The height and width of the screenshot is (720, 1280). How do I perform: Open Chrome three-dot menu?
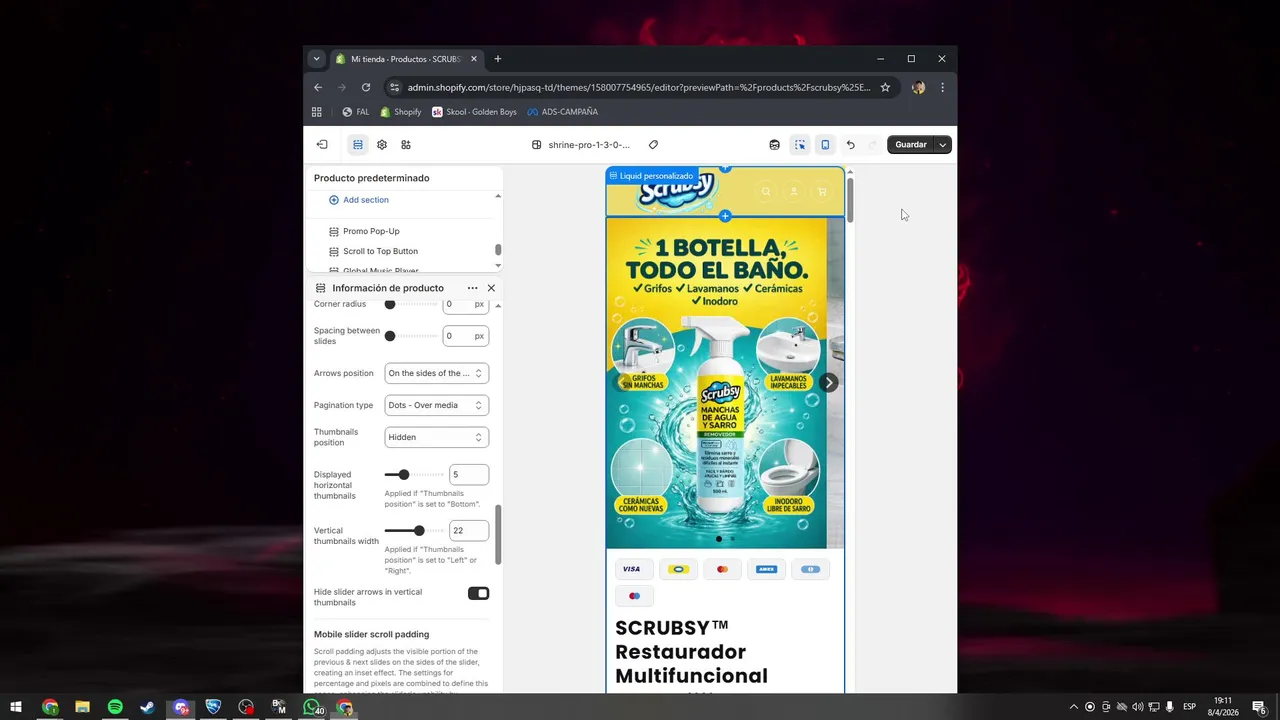(942, 87)
